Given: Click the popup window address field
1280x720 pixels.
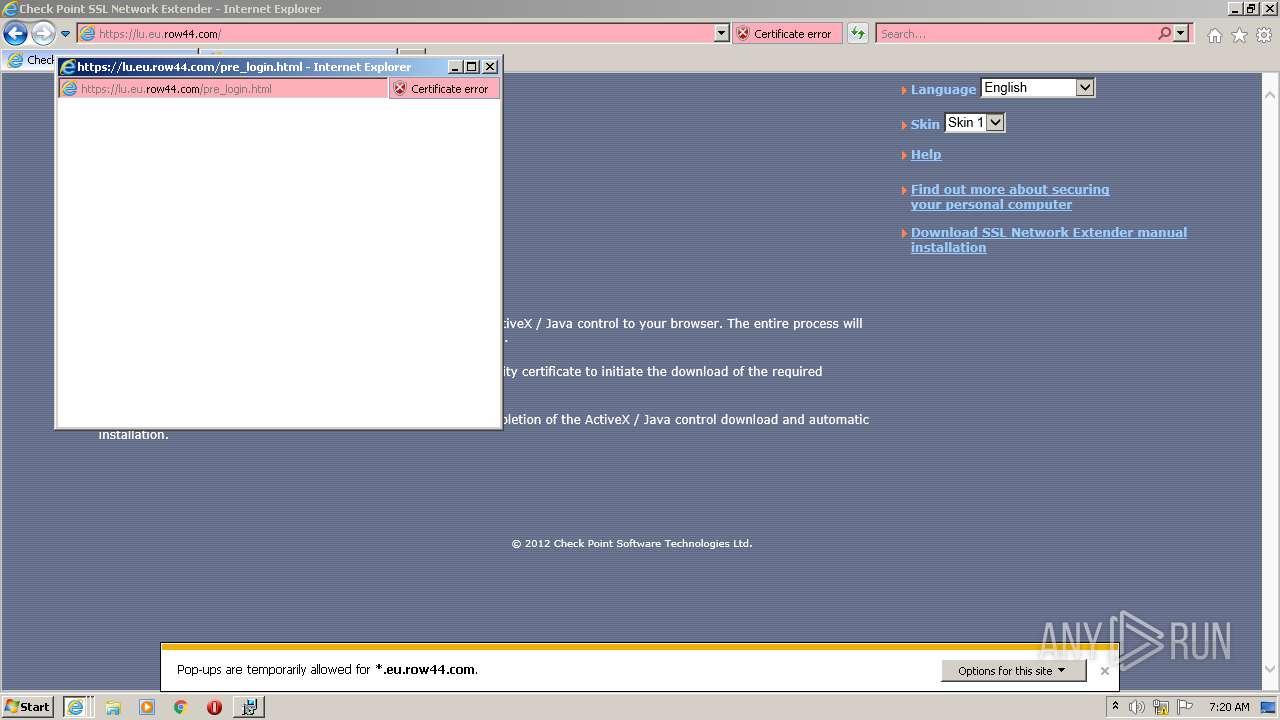Looking at the screenshot, I should [x=223, y=88].
